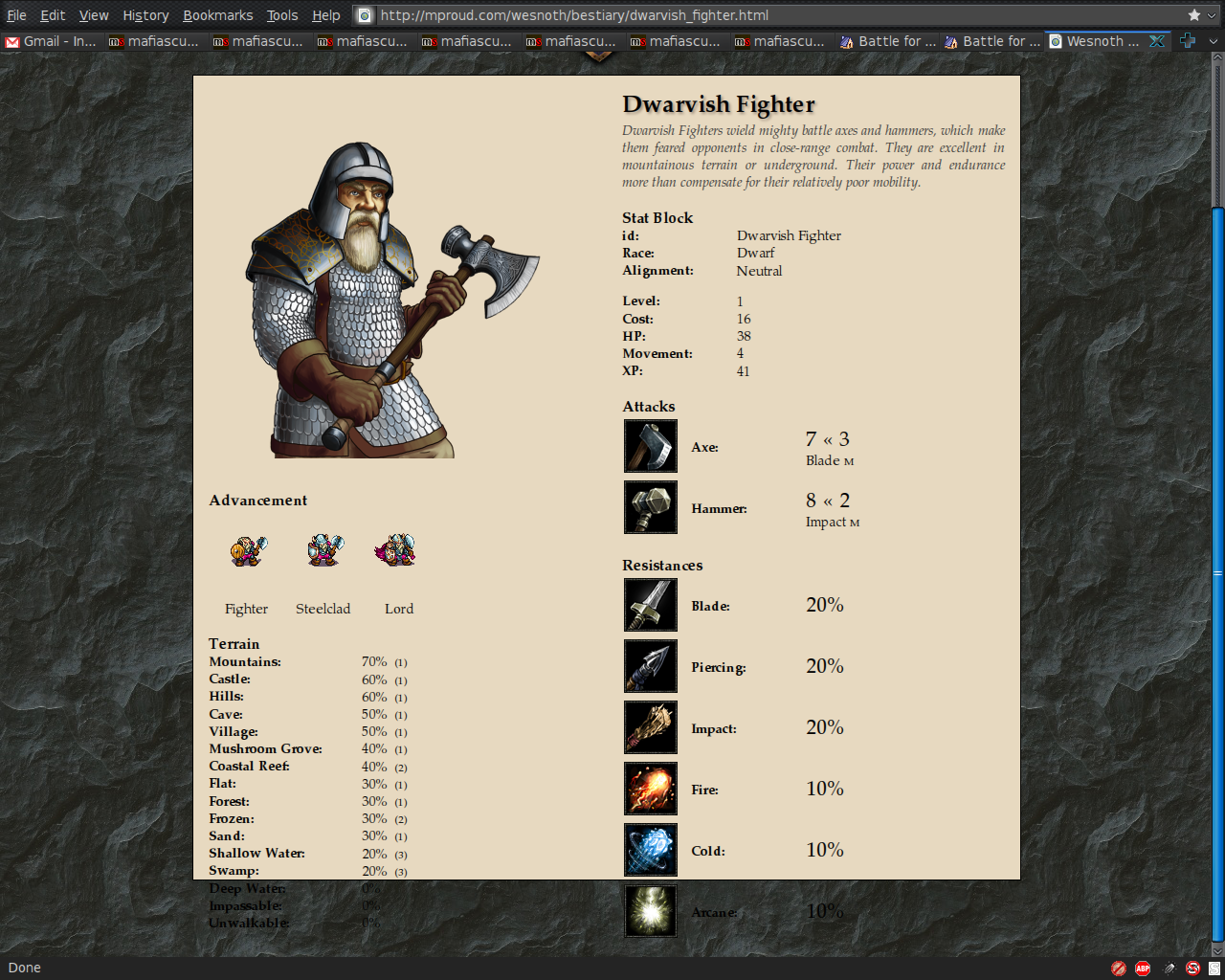This screenshot has height=980, width=1225.
Task: Click the Movement: stat label
Action: 657,353
